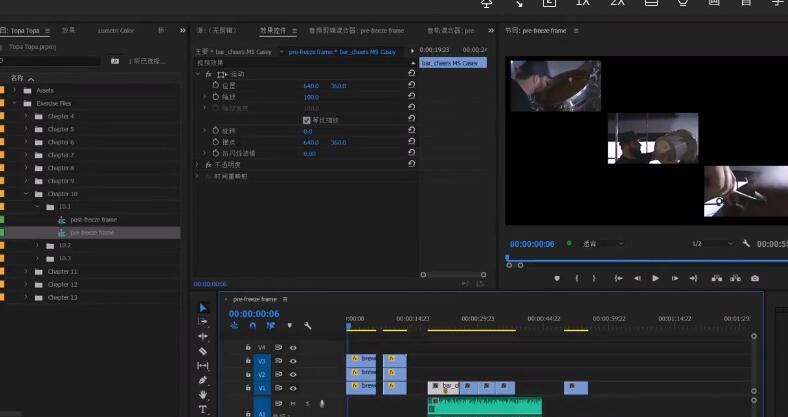Collapse the Chapter 10 folder
The width and height of the screenshot is (788, 417).
[x=27, y=194]
